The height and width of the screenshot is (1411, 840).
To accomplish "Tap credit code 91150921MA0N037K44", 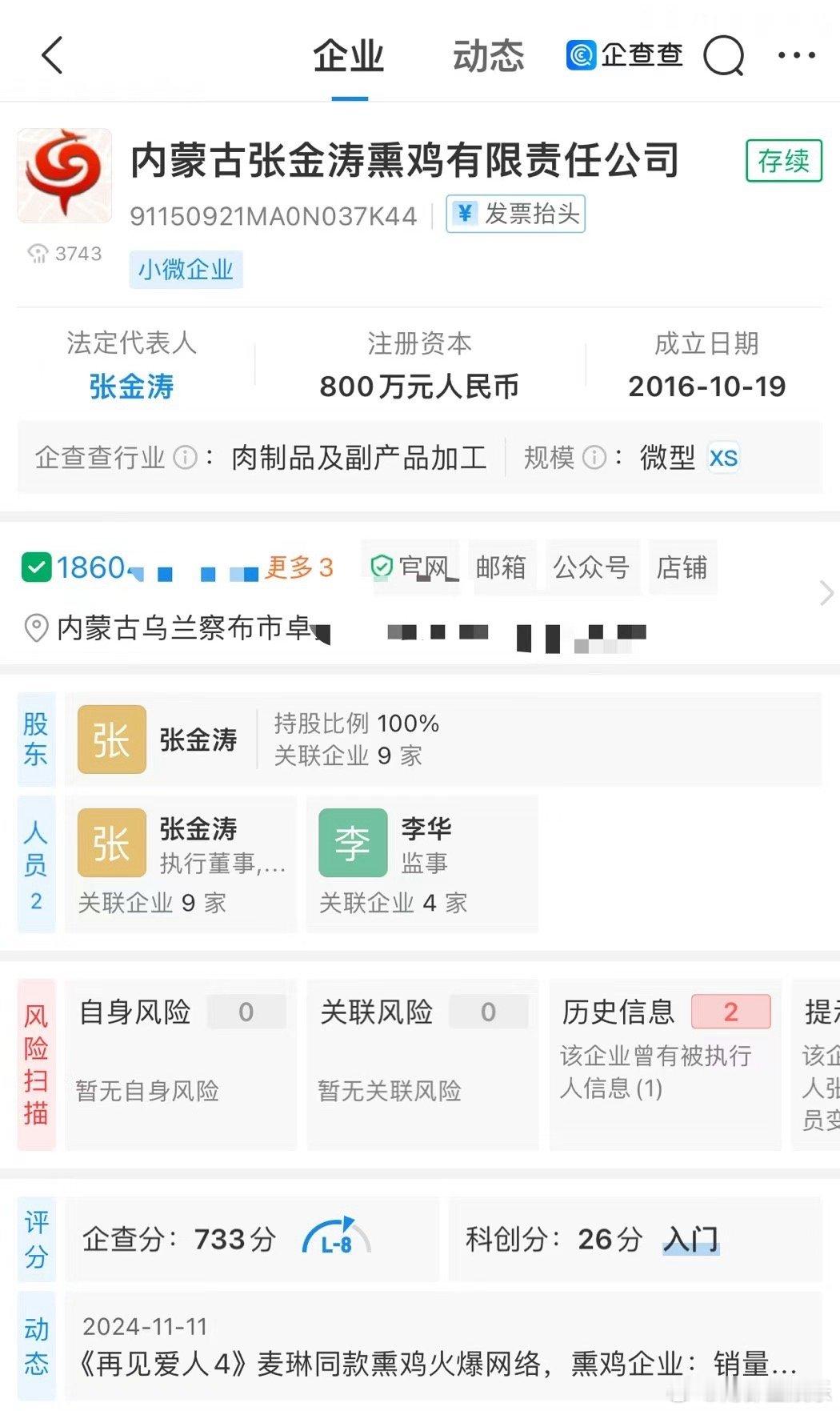I will coord(274,216).
